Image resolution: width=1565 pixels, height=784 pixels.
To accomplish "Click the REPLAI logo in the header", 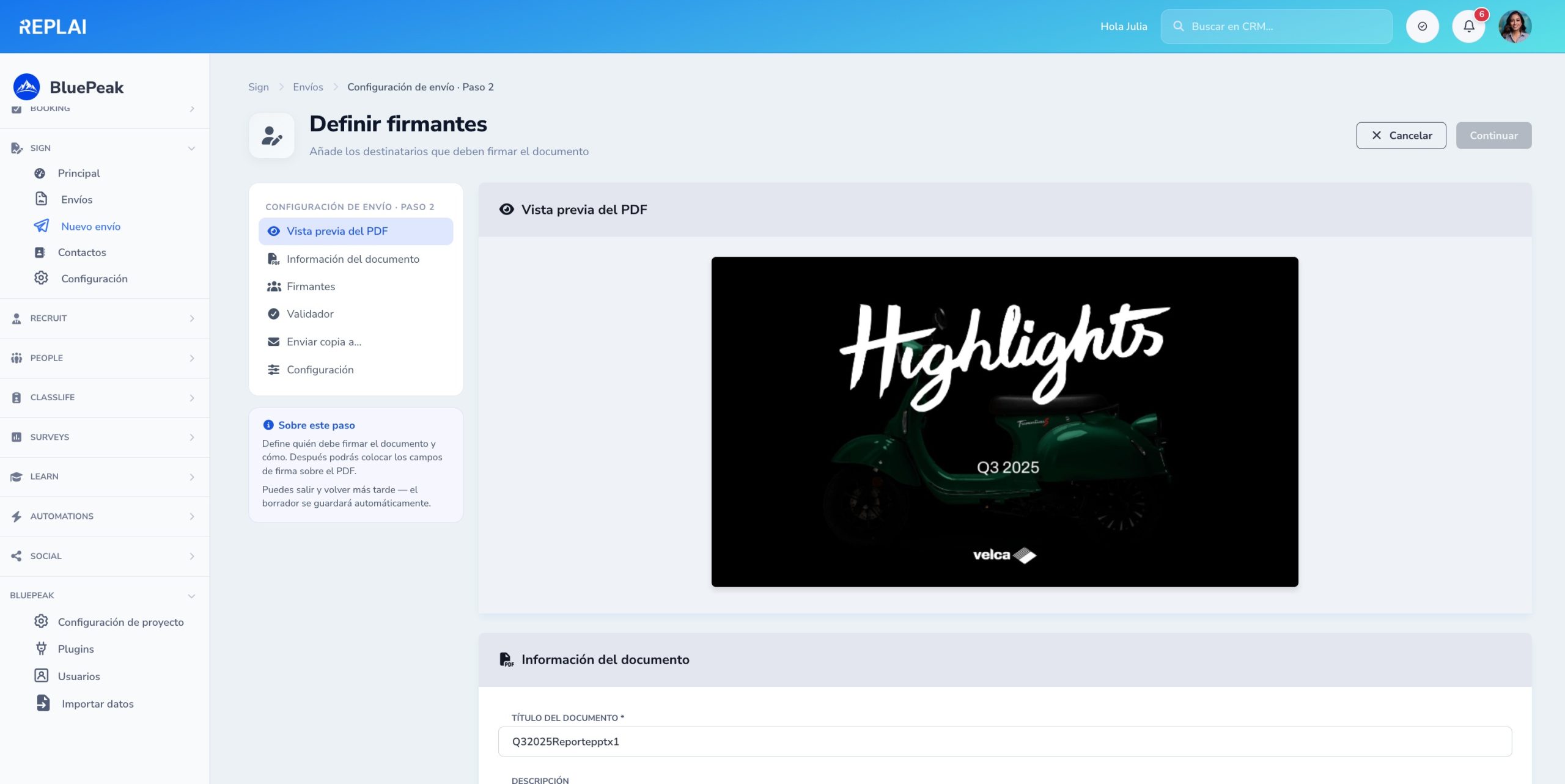I will pyautogui.click(x=53, y=26).
